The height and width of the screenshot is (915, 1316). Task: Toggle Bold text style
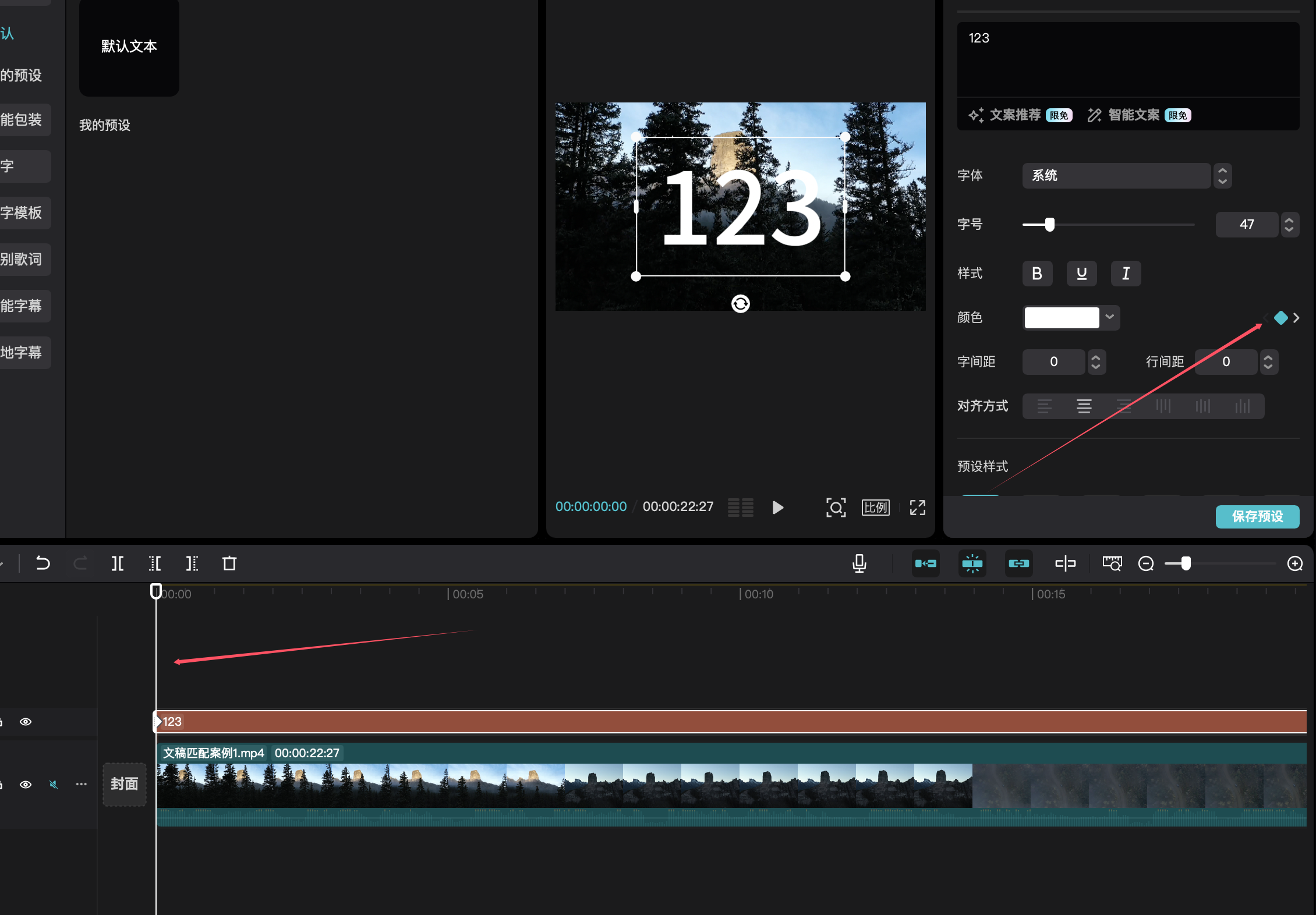click(1038, 274)
